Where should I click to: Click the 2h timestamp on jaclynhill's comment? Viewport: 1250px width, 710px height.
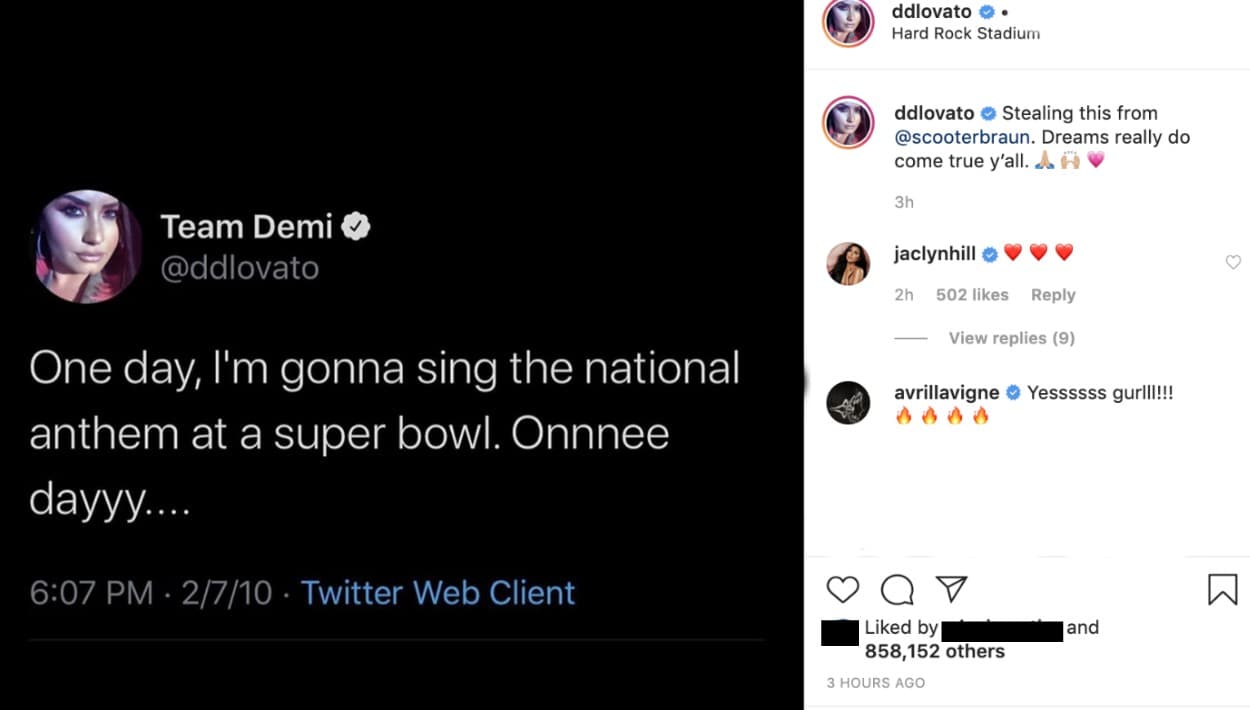point(904,294)
